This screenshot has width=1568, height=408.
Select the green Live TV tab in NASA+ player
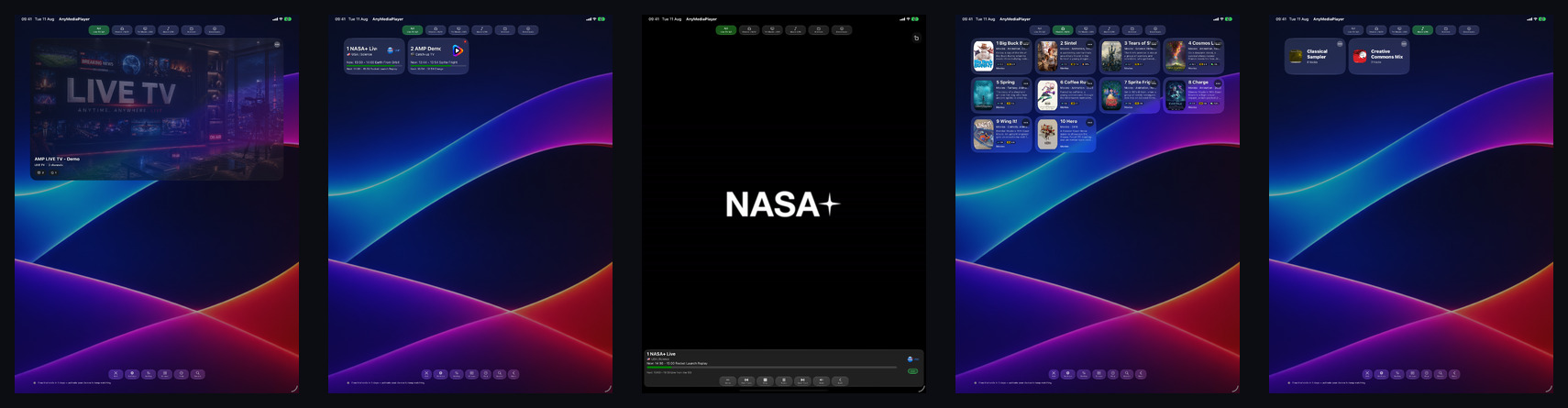(726, 30)
